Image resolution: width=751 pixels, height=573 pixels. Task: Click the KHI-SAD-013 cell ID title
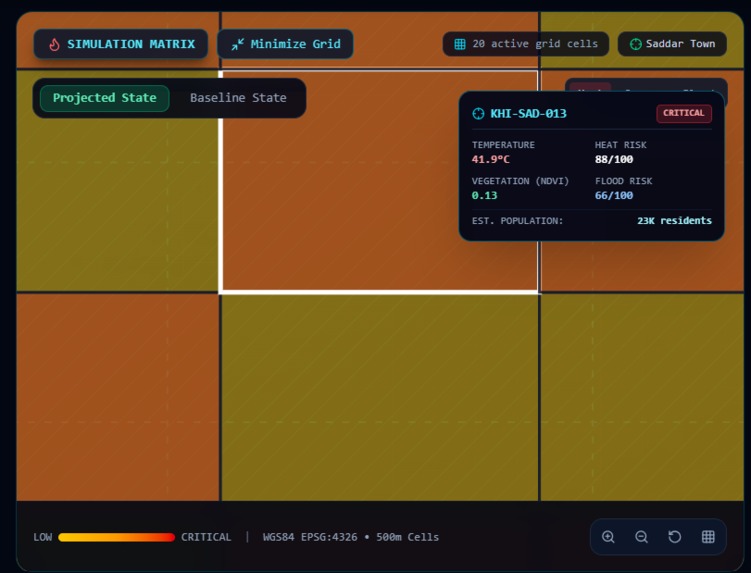[x=528, y=114]
